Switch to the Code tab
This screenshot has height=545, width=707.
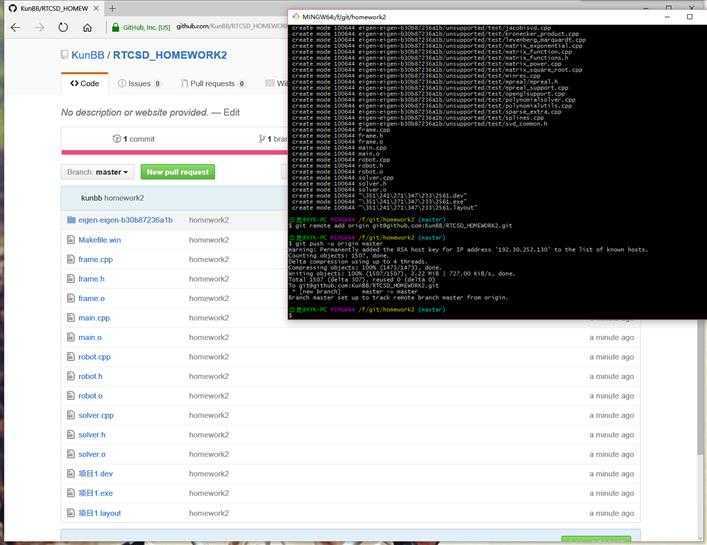[85, 83]
